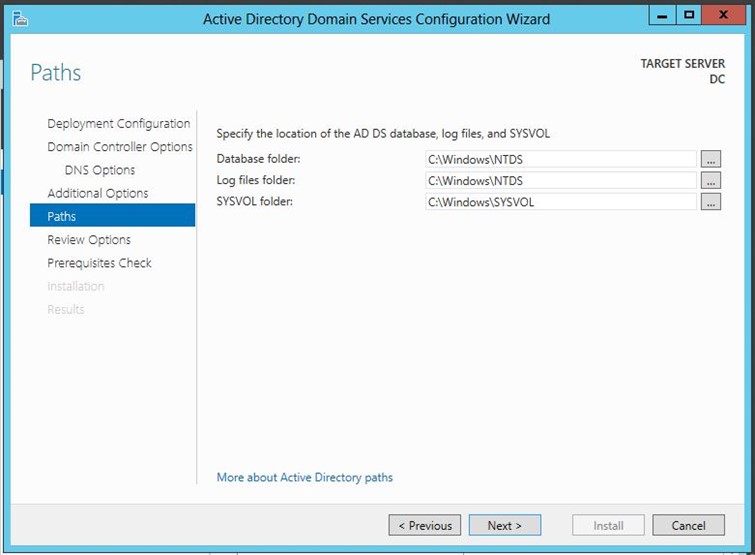
Task: Close the wizard window
Action: [723, 15]
